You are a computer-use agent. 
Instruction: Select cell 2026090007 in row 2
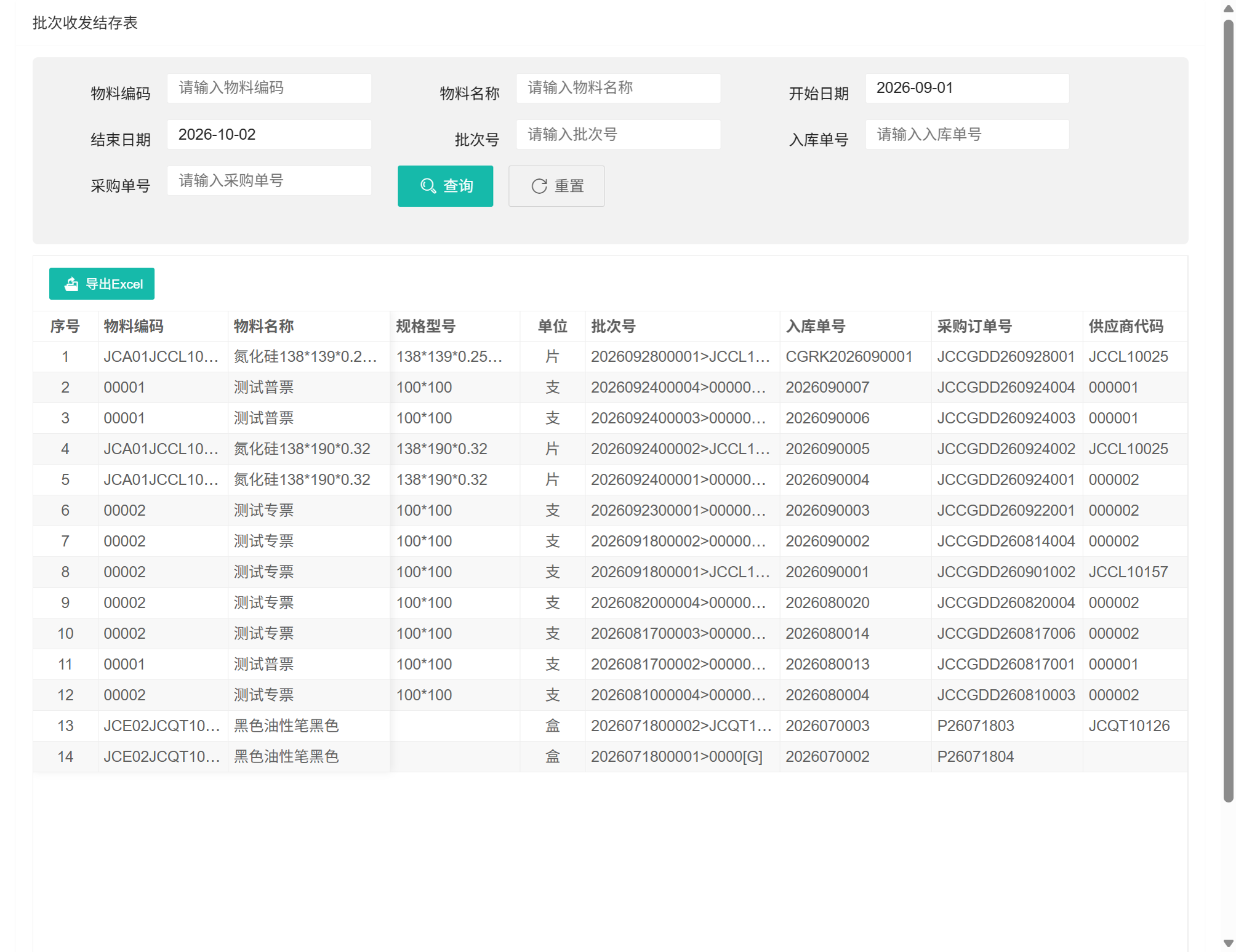(855, 388)
